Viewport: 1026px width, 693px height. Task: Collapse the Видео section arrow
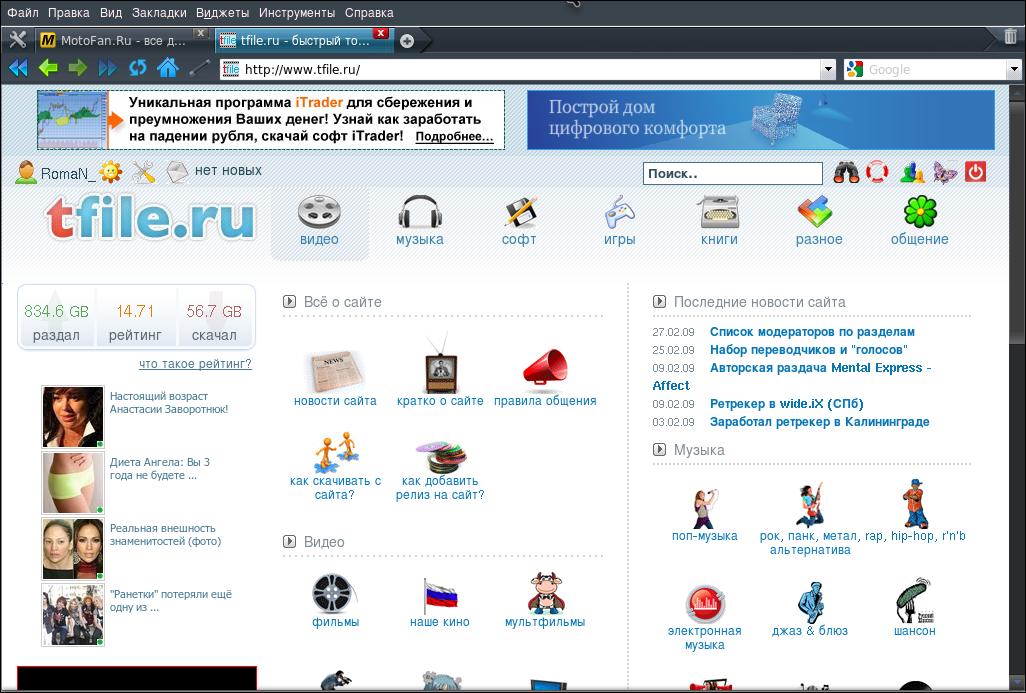pos(289,541)
